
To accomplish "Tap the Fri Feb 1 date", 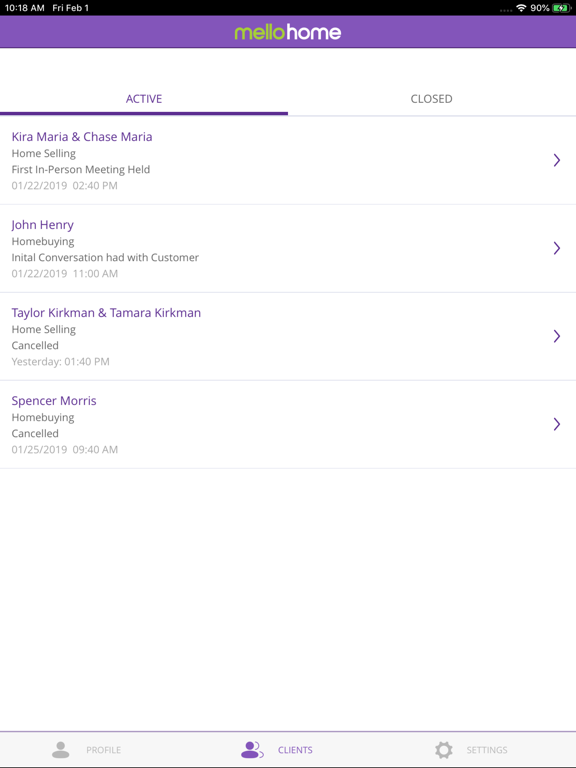I will pos(71,8).
